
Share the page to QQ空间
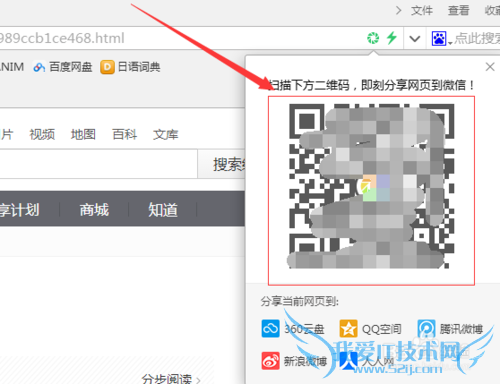tap(370, 329)
